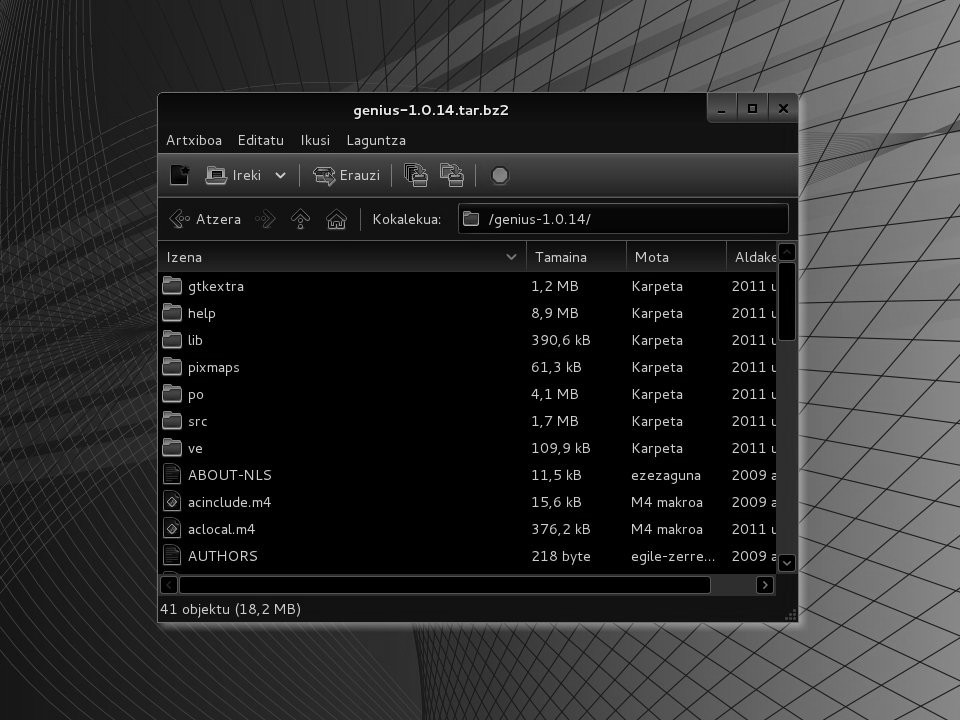Click the file name 'ABOUT-NLS'
960x720 pixels.
230,475
